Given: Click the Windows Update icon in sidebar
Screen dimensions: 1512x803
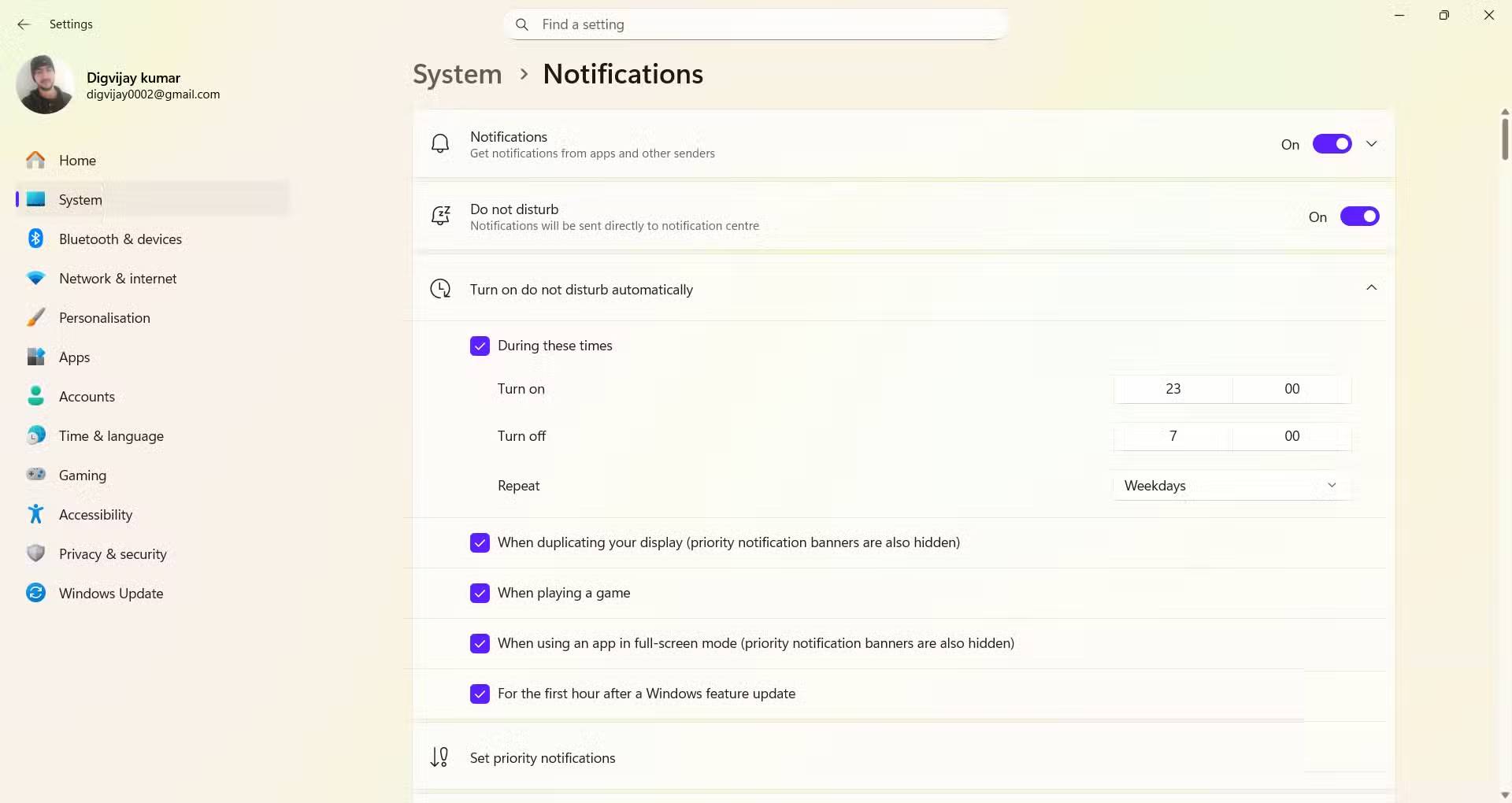Looking at the screenshot, I should [35, 593].
